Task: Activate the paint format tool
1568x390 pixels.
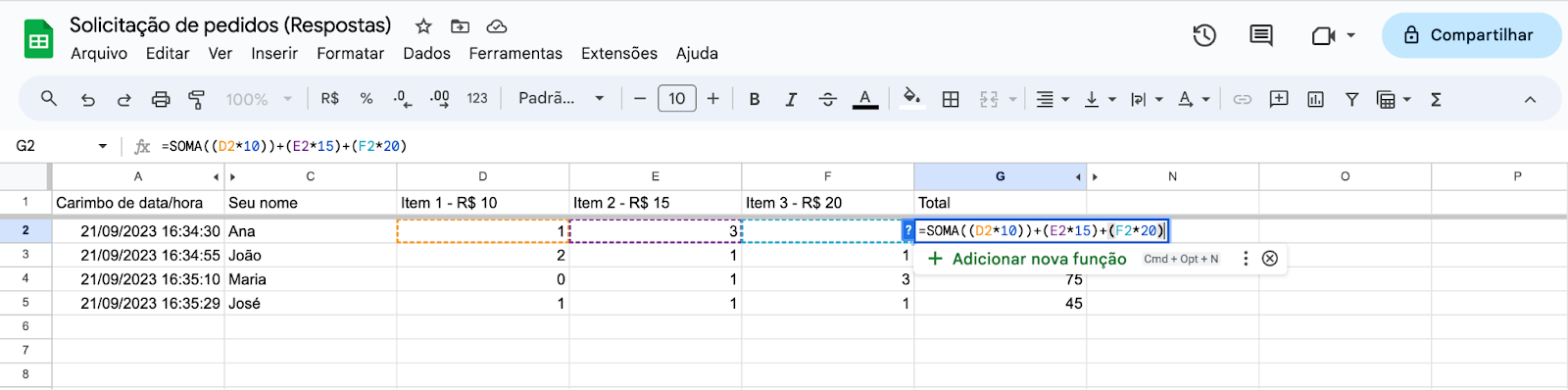Action: (197, 99)
